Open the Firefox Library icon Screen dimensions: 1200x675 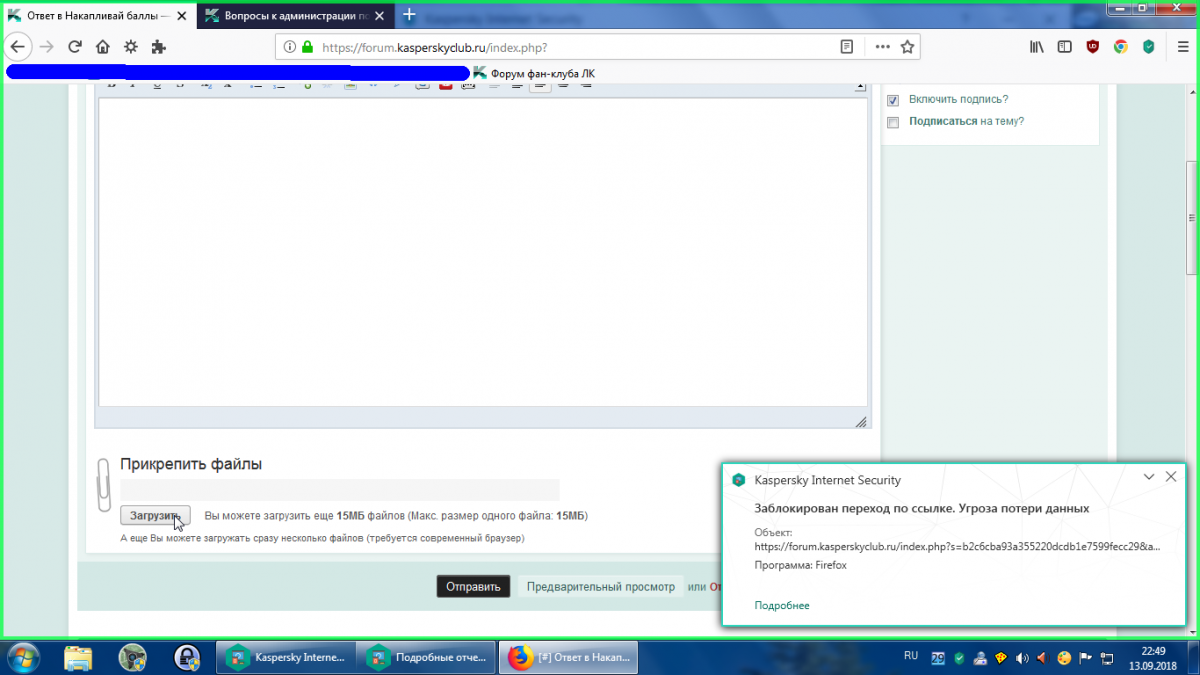(1037, 47)
